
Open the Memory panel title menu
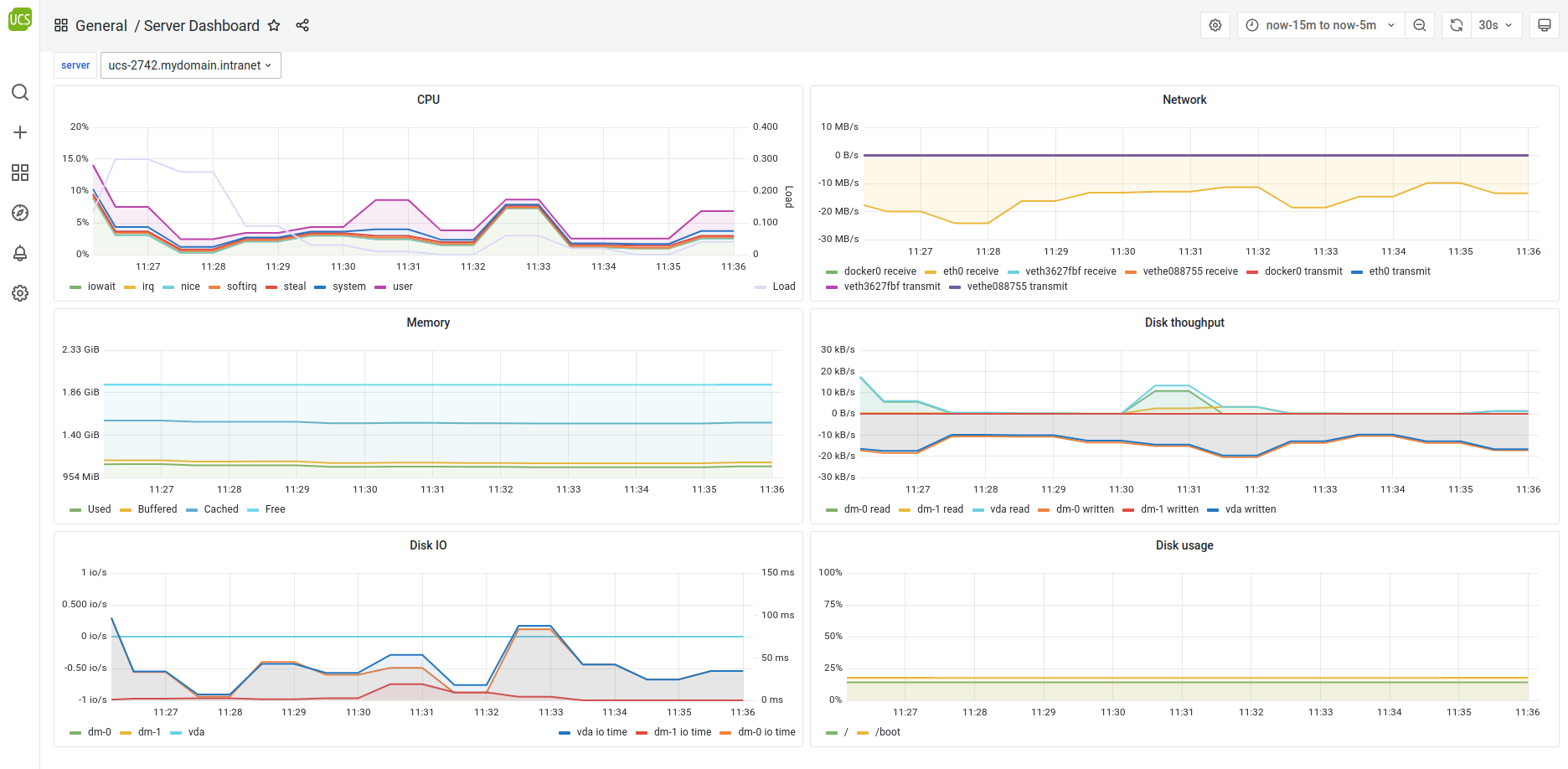coord(428,323)
